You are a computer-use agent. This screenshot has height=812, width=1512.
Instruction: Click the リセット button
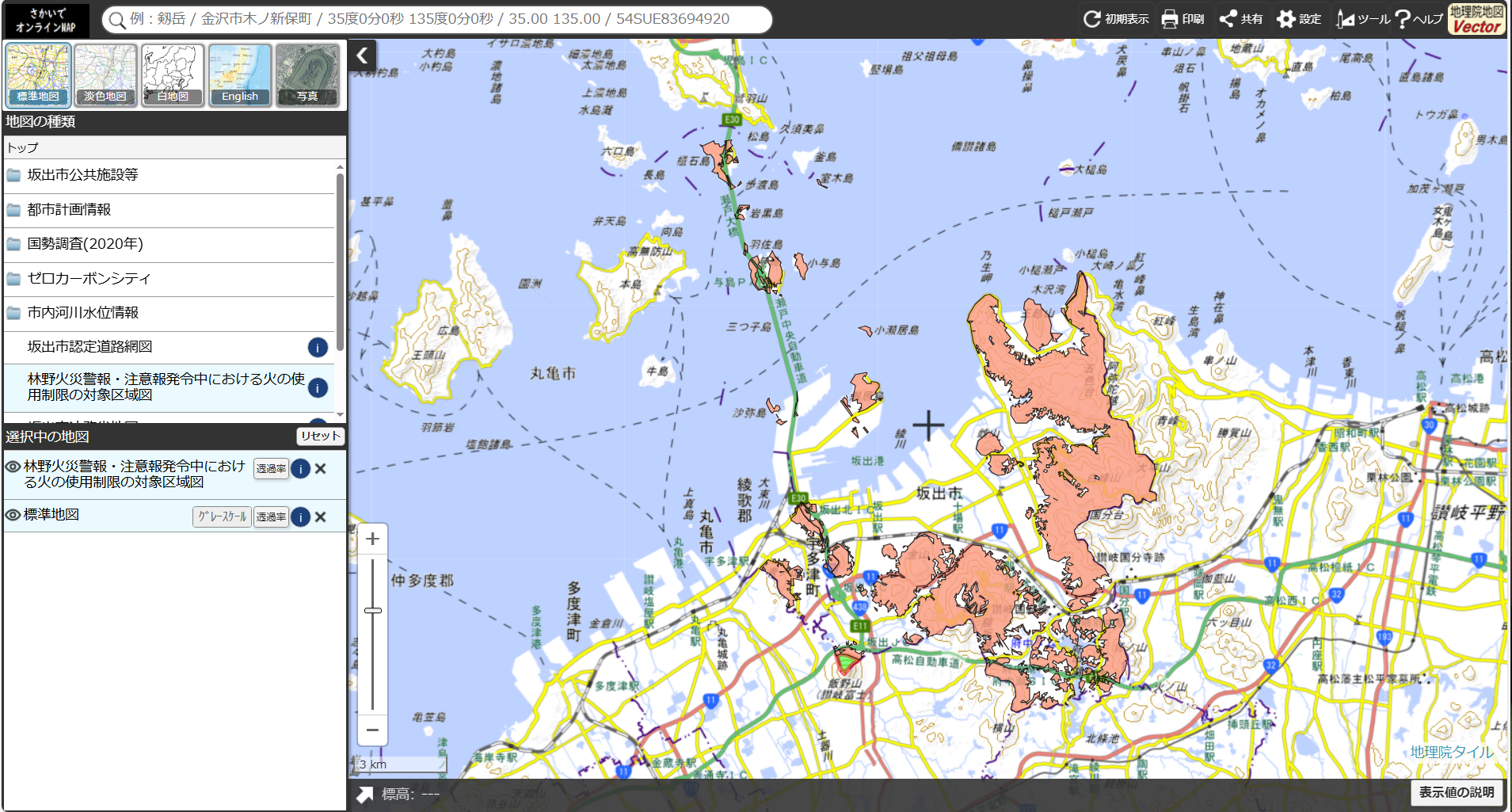320,436
